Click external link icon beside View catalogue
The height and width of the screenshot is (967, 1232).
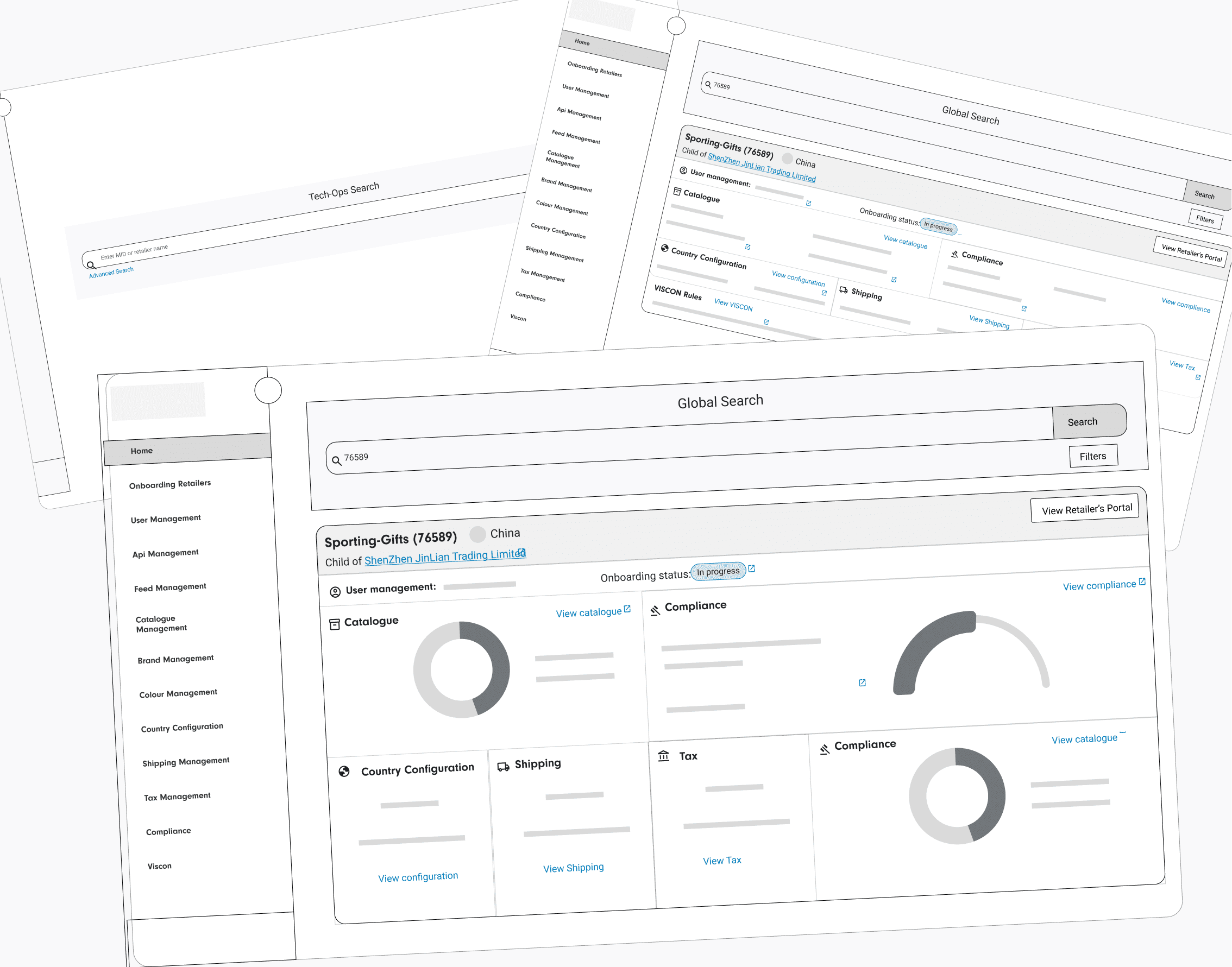(627, 609)
